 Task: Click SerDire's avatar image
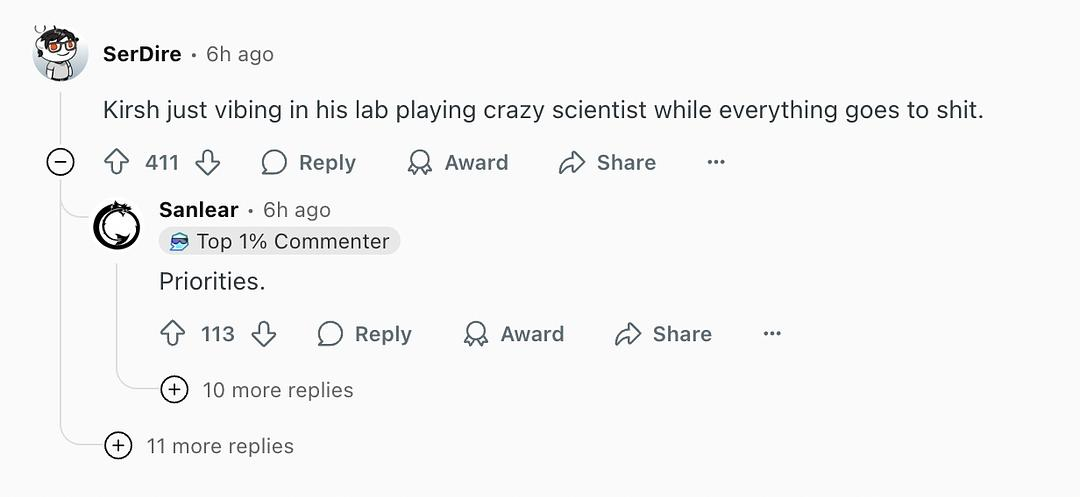(x=60, y=54)
